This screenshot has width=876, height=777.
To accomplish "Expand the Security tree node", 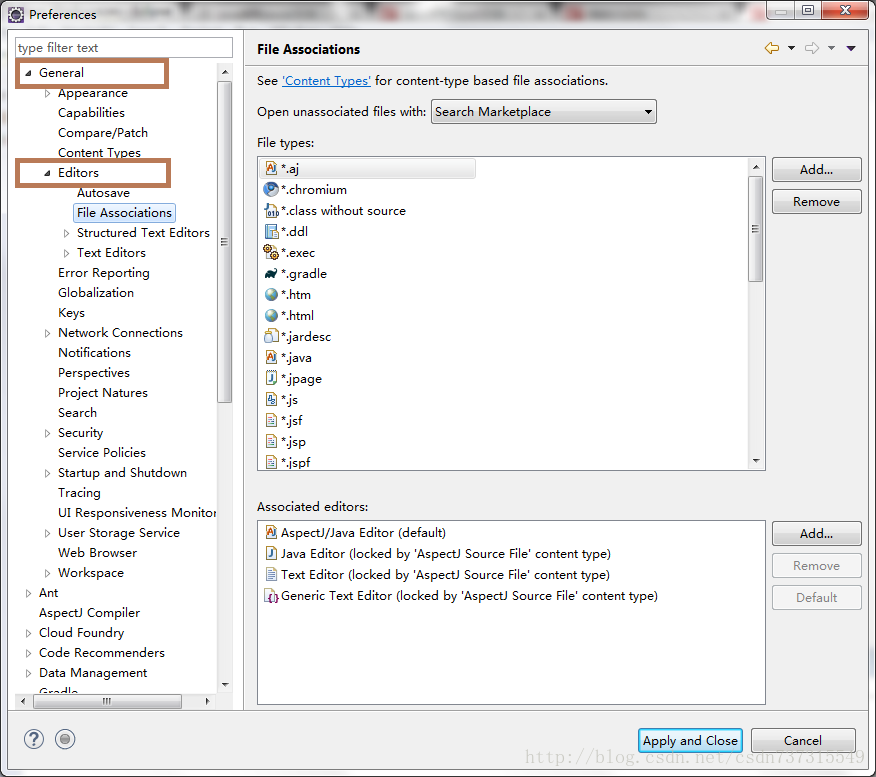I will [47, 433].
